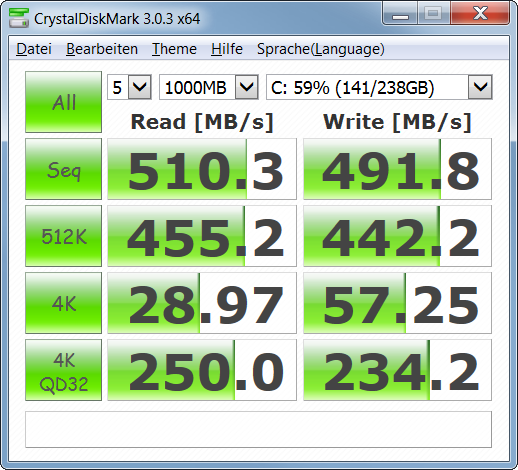Click the 512K read result 455.2
Screen dimensions: 518x470
202,236
